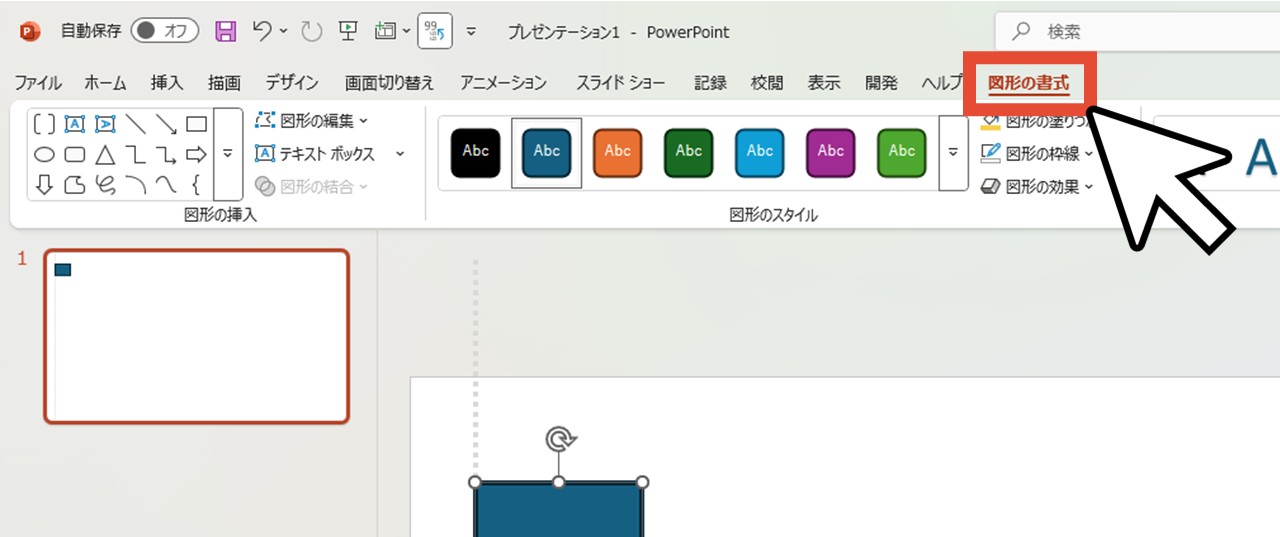Switch to the 表示 tab
Screen dimensions: 1280x537
(x=824, y=83)
